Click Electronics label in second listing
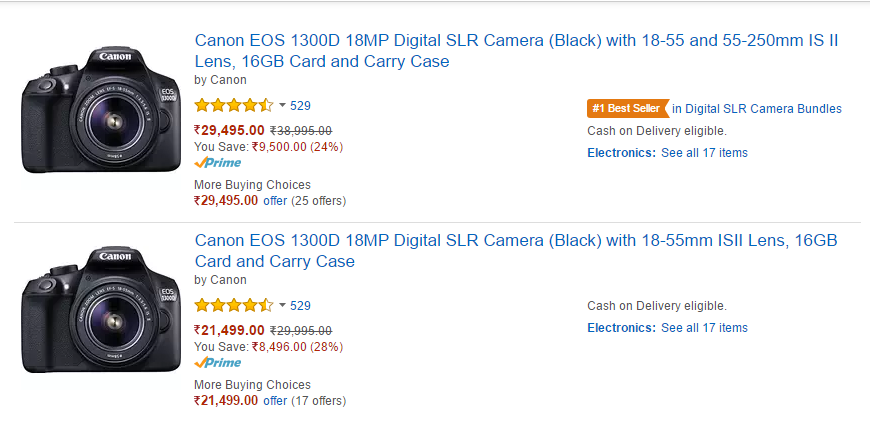This screenshot has width=870, height=422. pyautogui.click(x=621, y=328)
